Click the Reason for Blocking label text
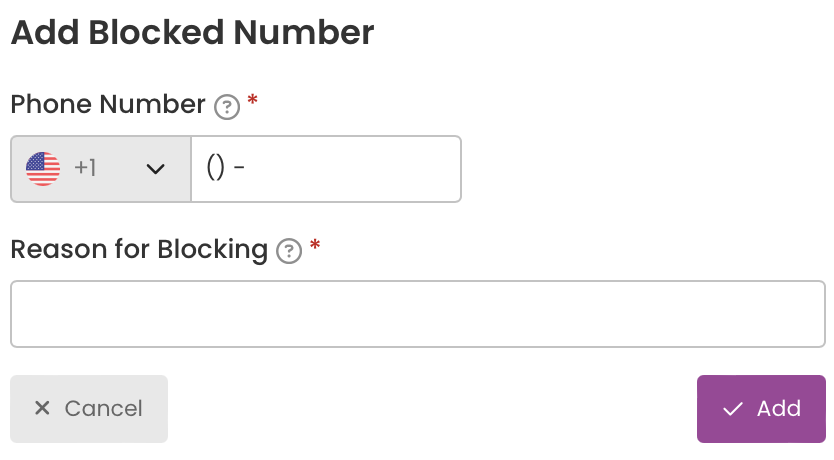This screenshot has width=834, height=460. pyautogui.click(x=139, y=250)
